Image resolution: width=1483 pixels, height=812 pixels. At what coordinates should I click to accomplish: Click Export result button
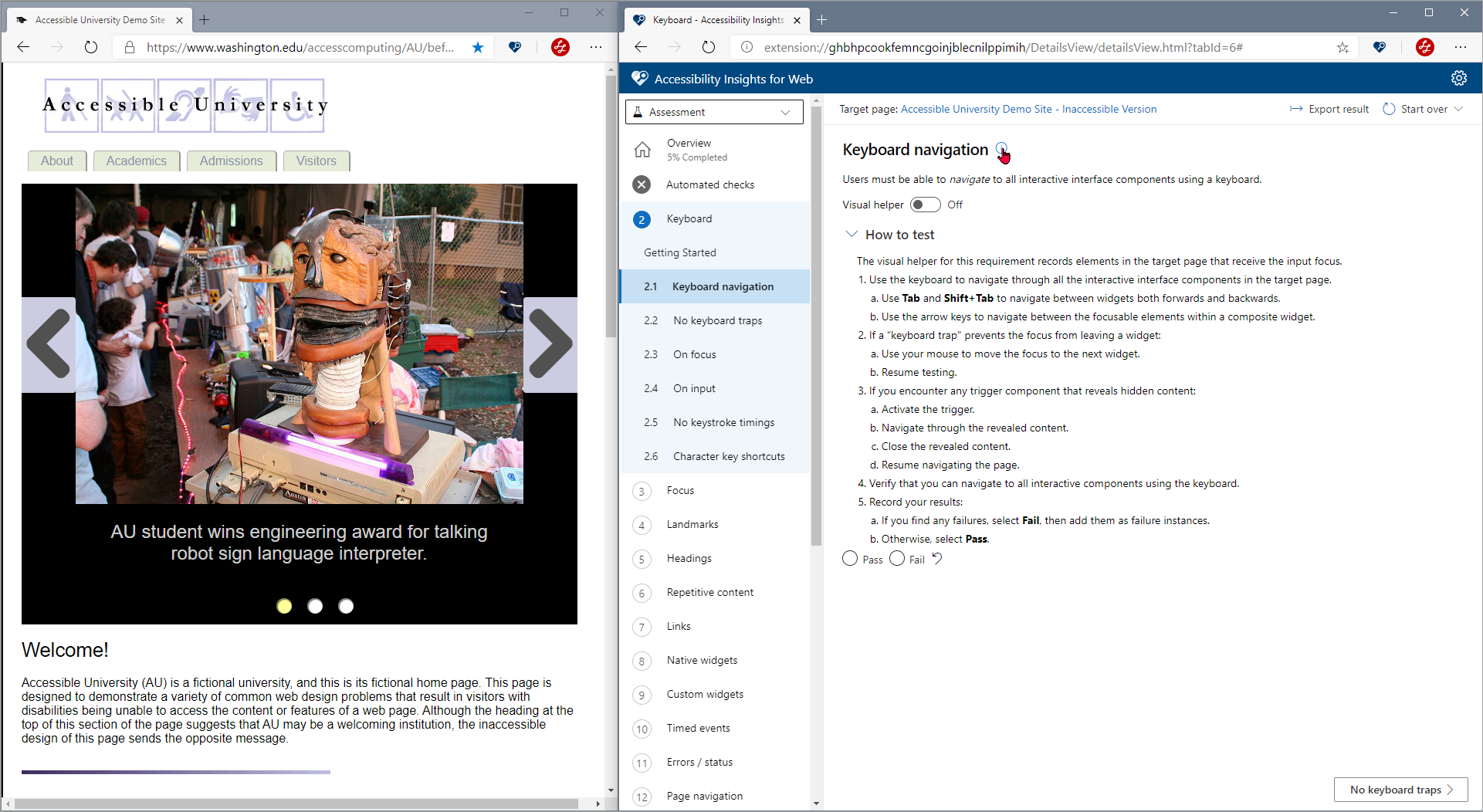(1329, 109)
